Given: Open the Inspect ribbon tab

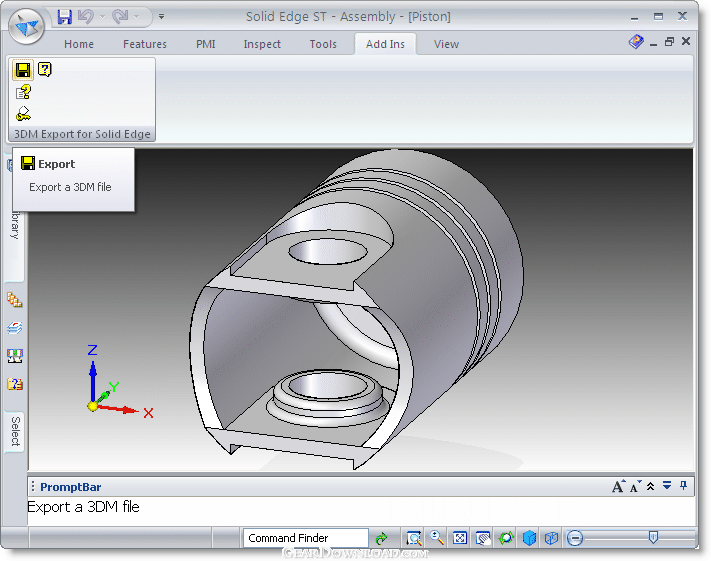Looking at the screenshot, I should pyautogui.click(x=262, y=44).
